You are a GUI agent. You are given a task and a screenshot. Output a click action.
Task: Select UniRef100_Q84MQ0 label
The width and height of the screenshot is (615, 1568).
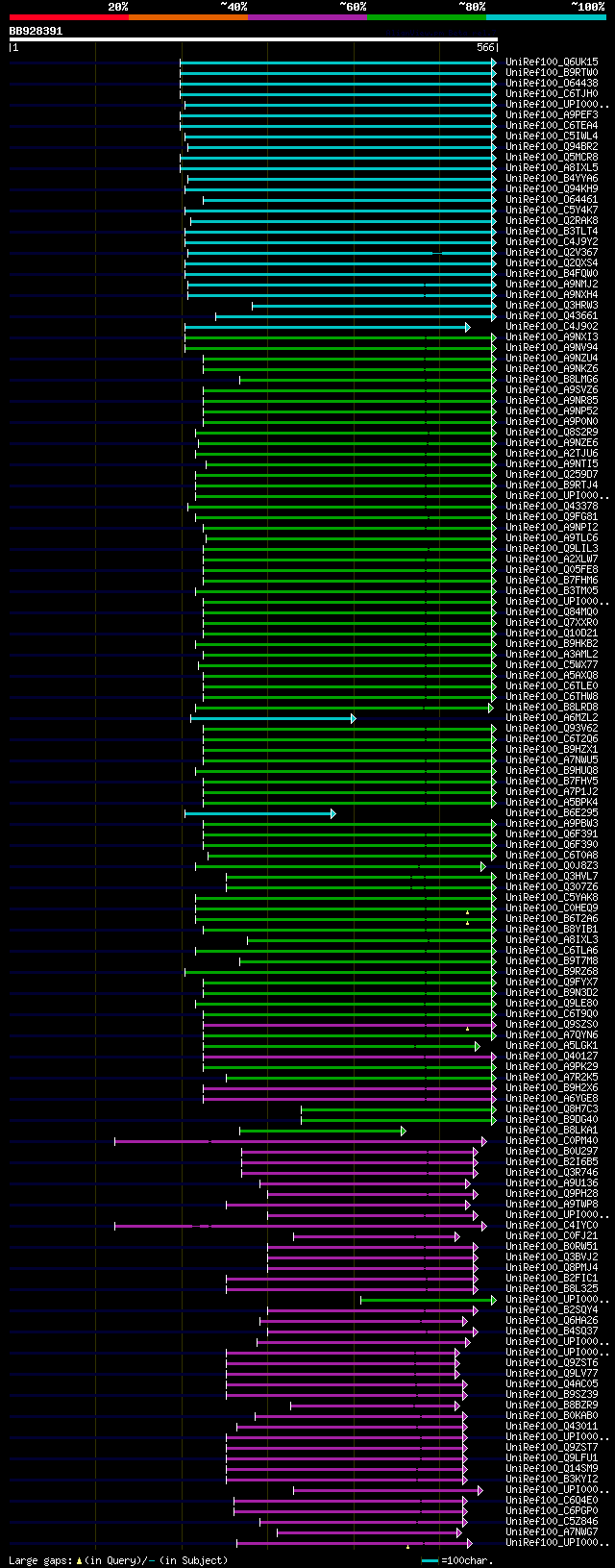tap(552, 612)
